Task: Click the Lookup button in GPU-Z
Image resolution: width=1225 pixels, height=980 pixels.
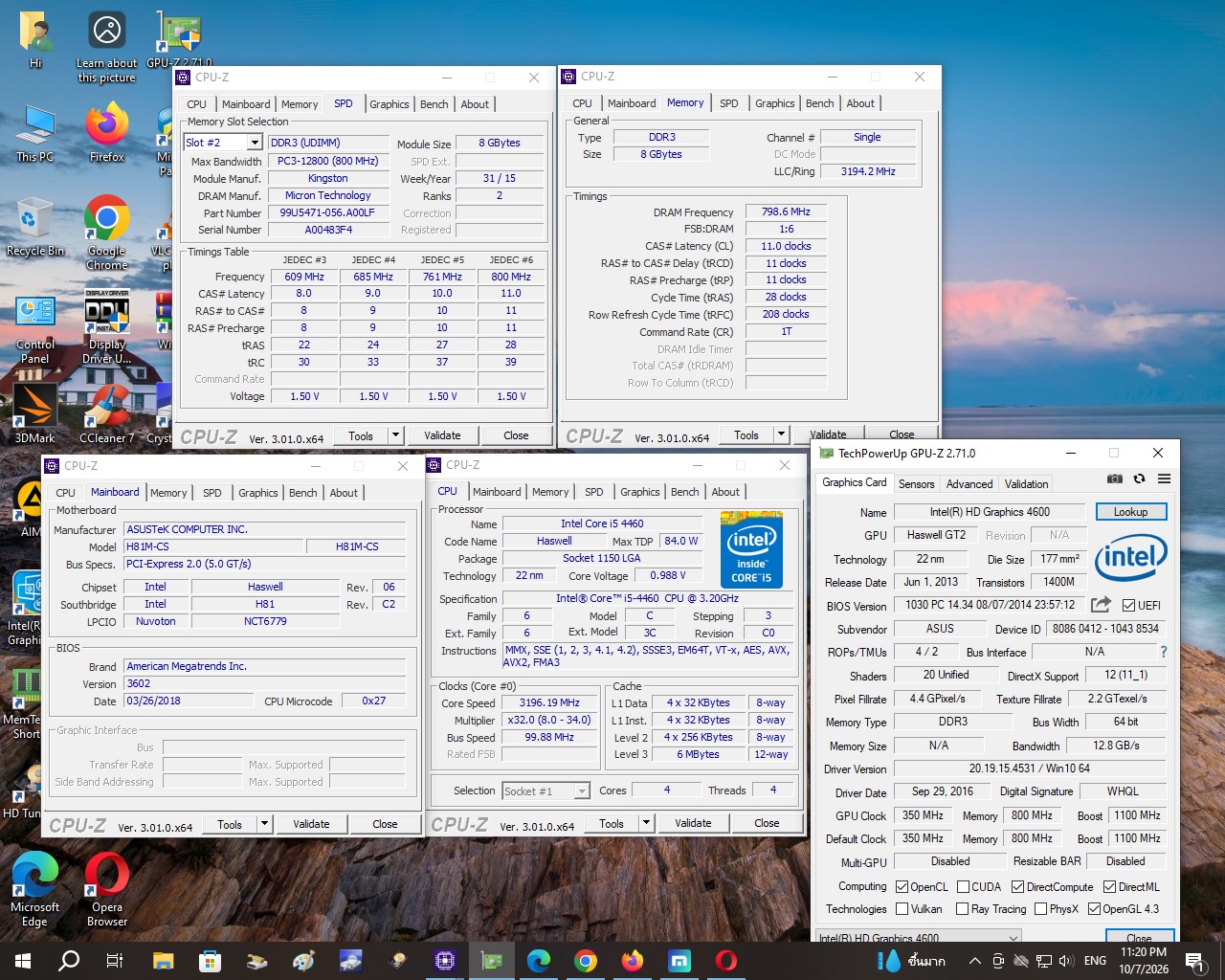Action: point(1130,512)
